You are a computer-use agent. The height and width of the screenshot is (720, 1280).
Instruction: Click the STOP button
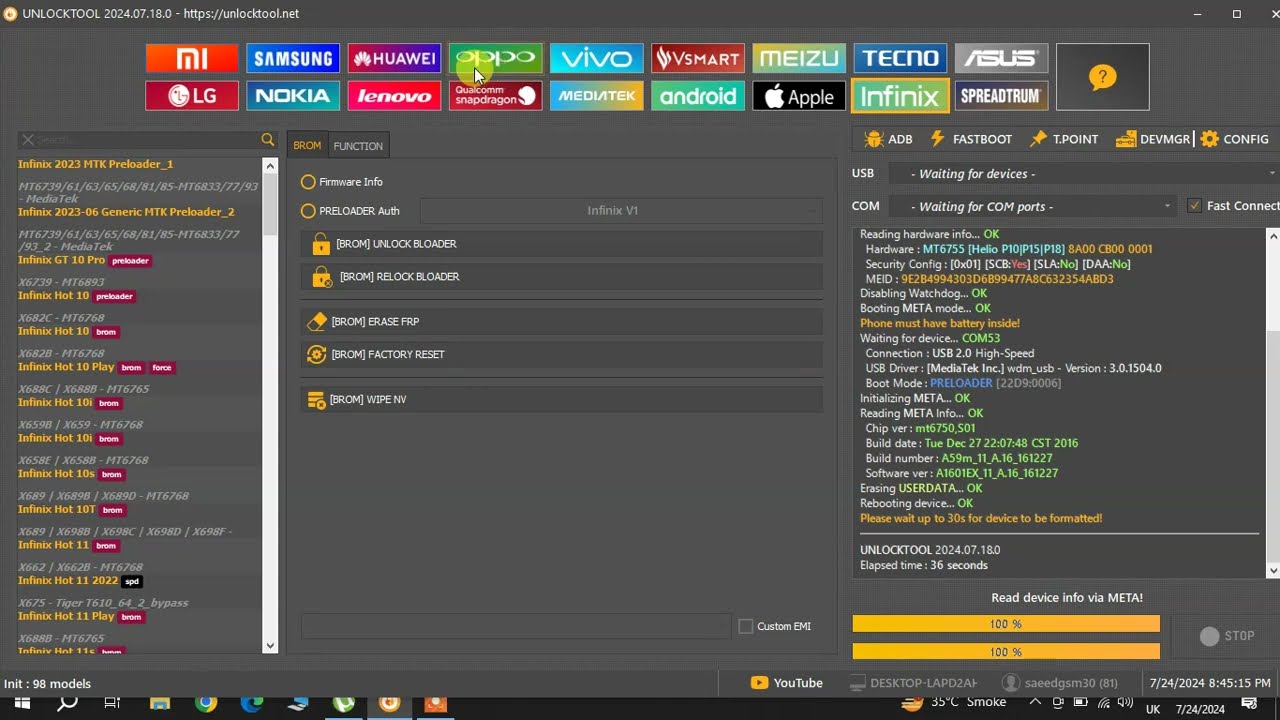pos(1228,636)
